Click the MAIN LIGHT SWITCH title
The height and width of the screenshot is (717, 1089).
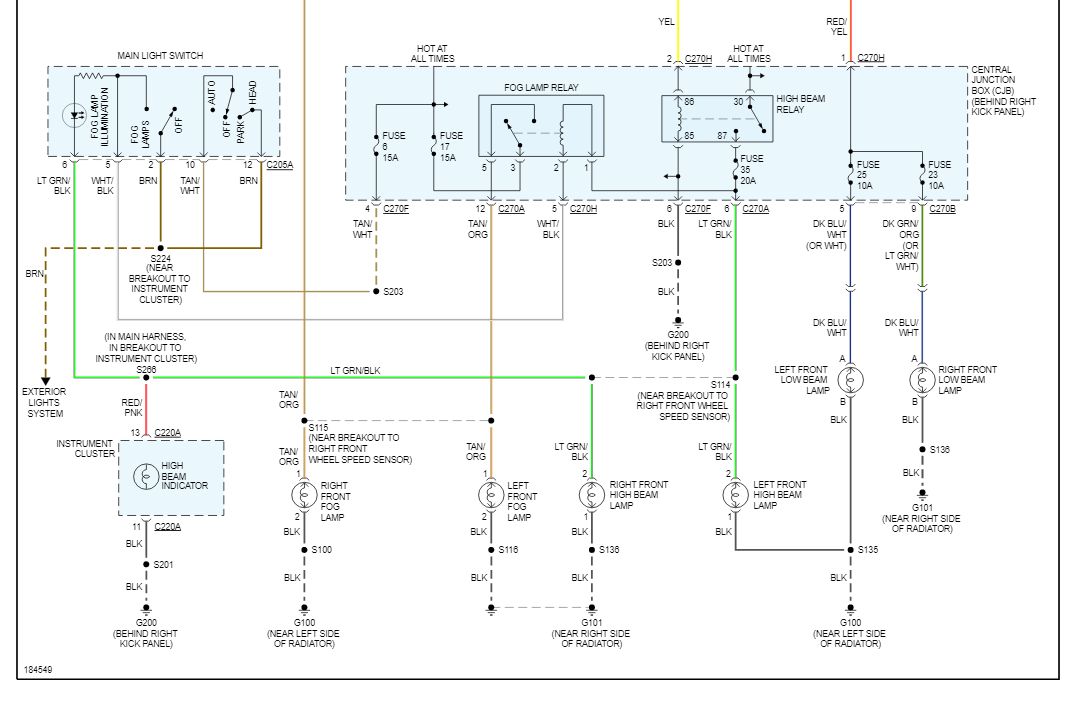point(160,56)
